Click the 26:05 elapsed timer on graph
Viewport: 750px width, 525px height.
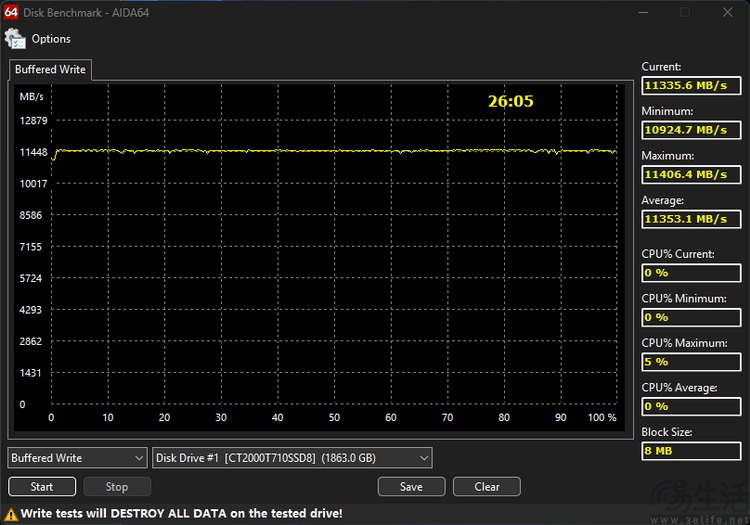click(x=510, y=101)
